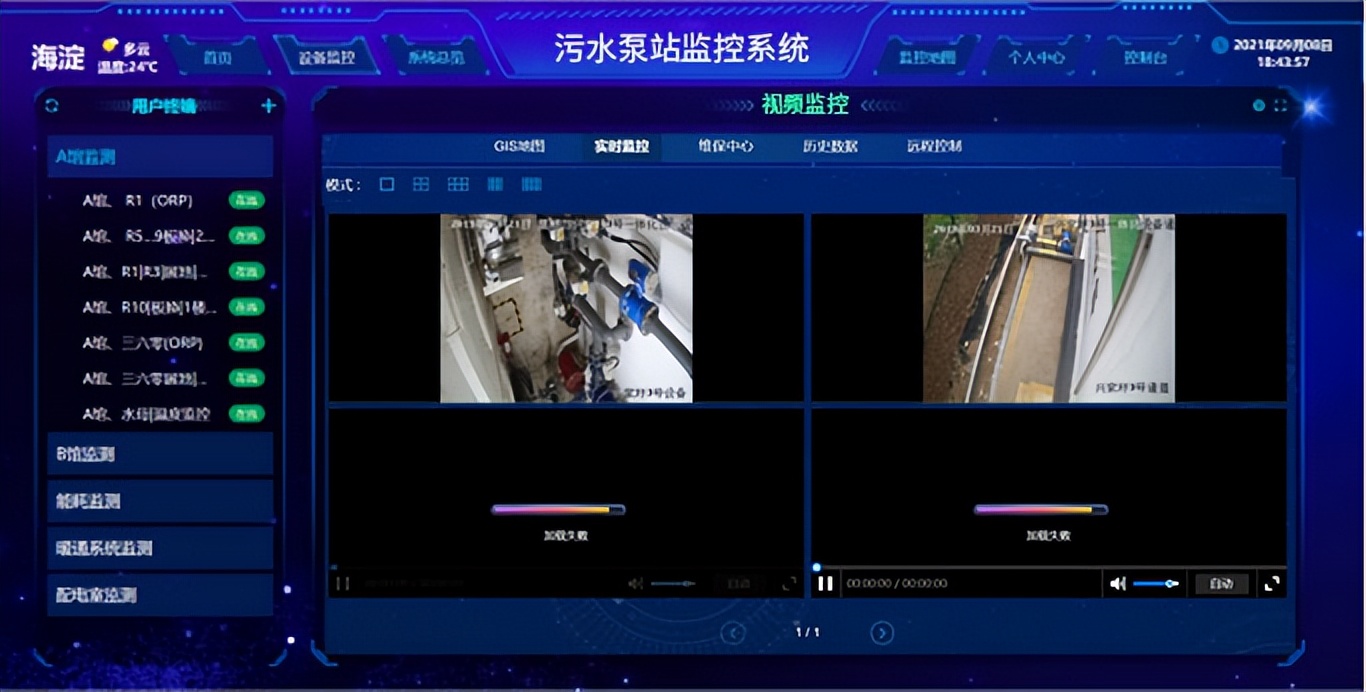Viewport: 1366px width, 692px height.
Task: Click the refresh icon atop the user terminal panel
Action: [x=53, y=105]
